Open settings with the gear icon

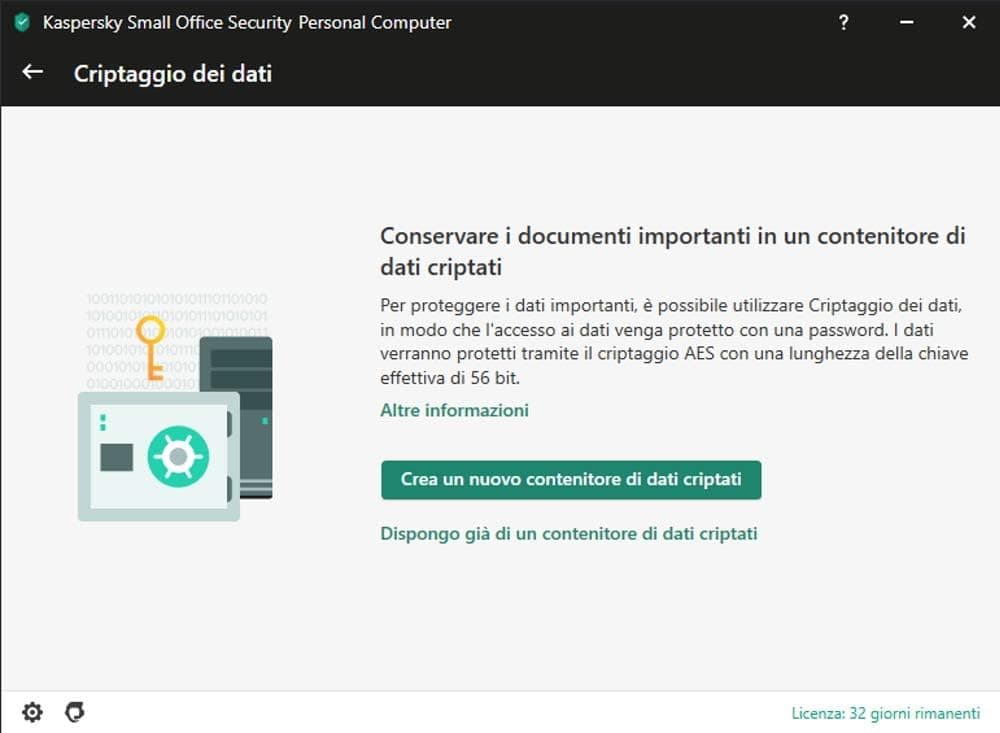pos(33,712)
